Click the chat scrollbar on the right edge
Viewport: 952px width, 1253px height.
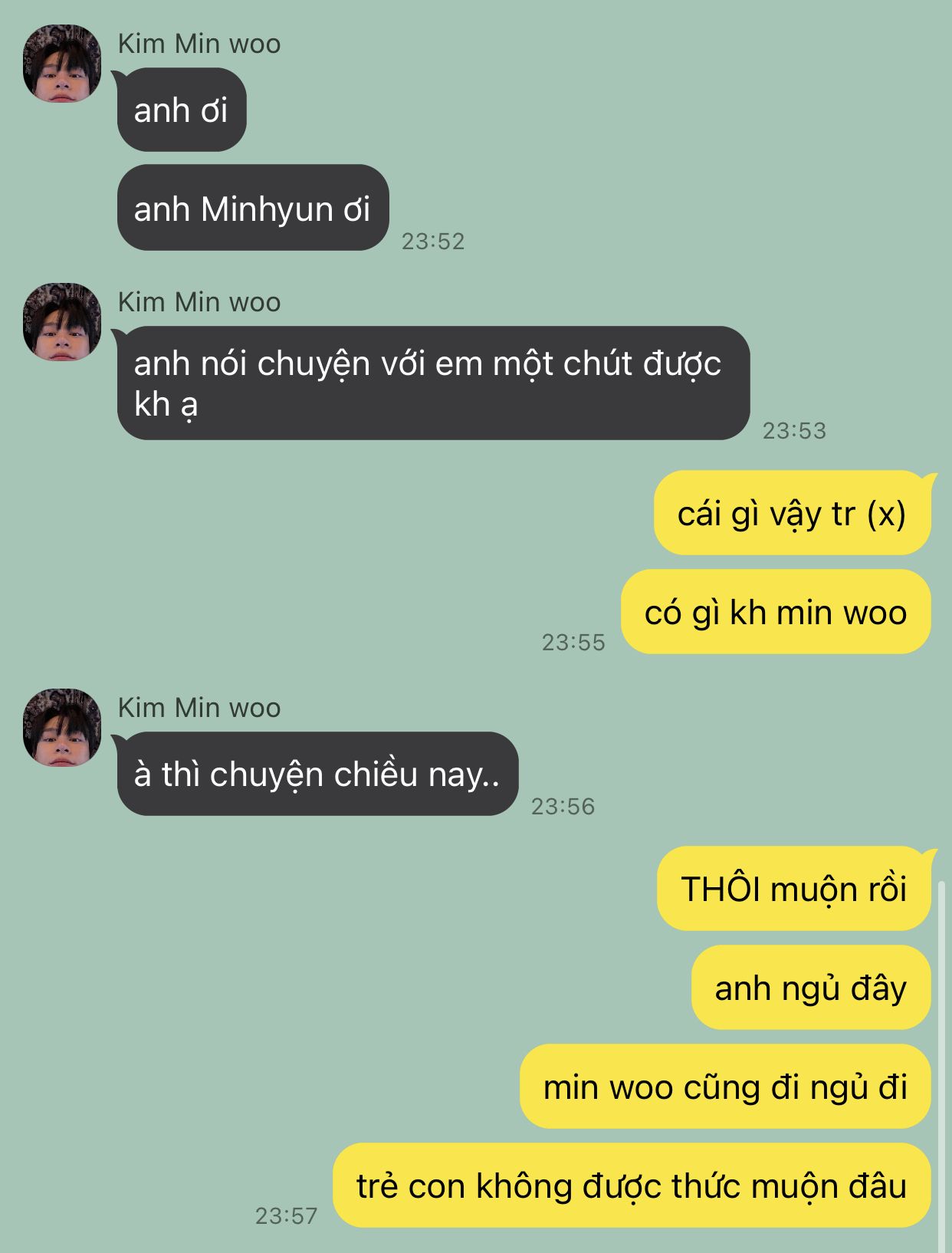click(942, 1066)
